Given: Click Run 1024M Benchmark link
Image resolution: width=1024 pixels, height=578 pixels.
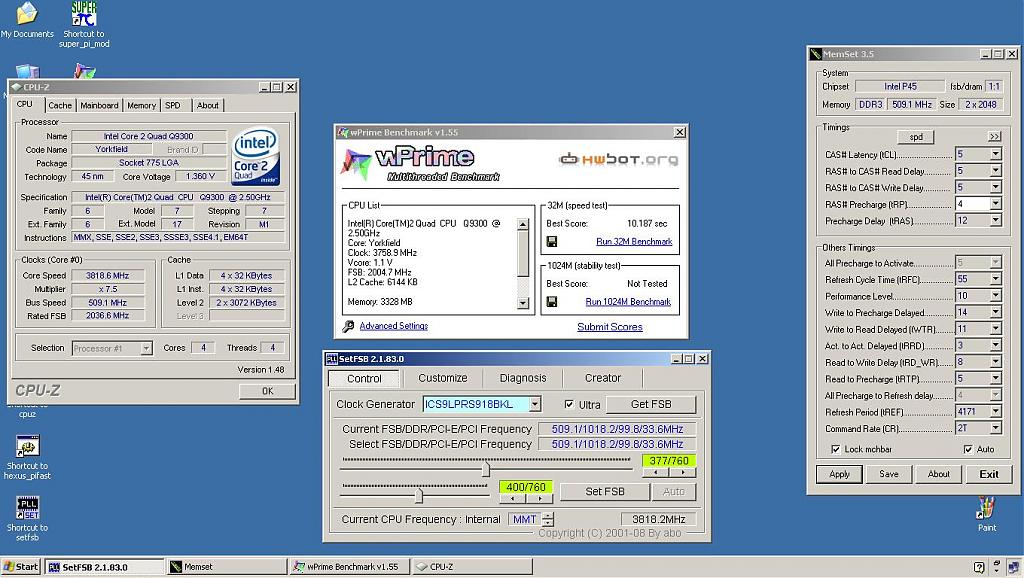Looking at the screenshot, I should (628, 302).
